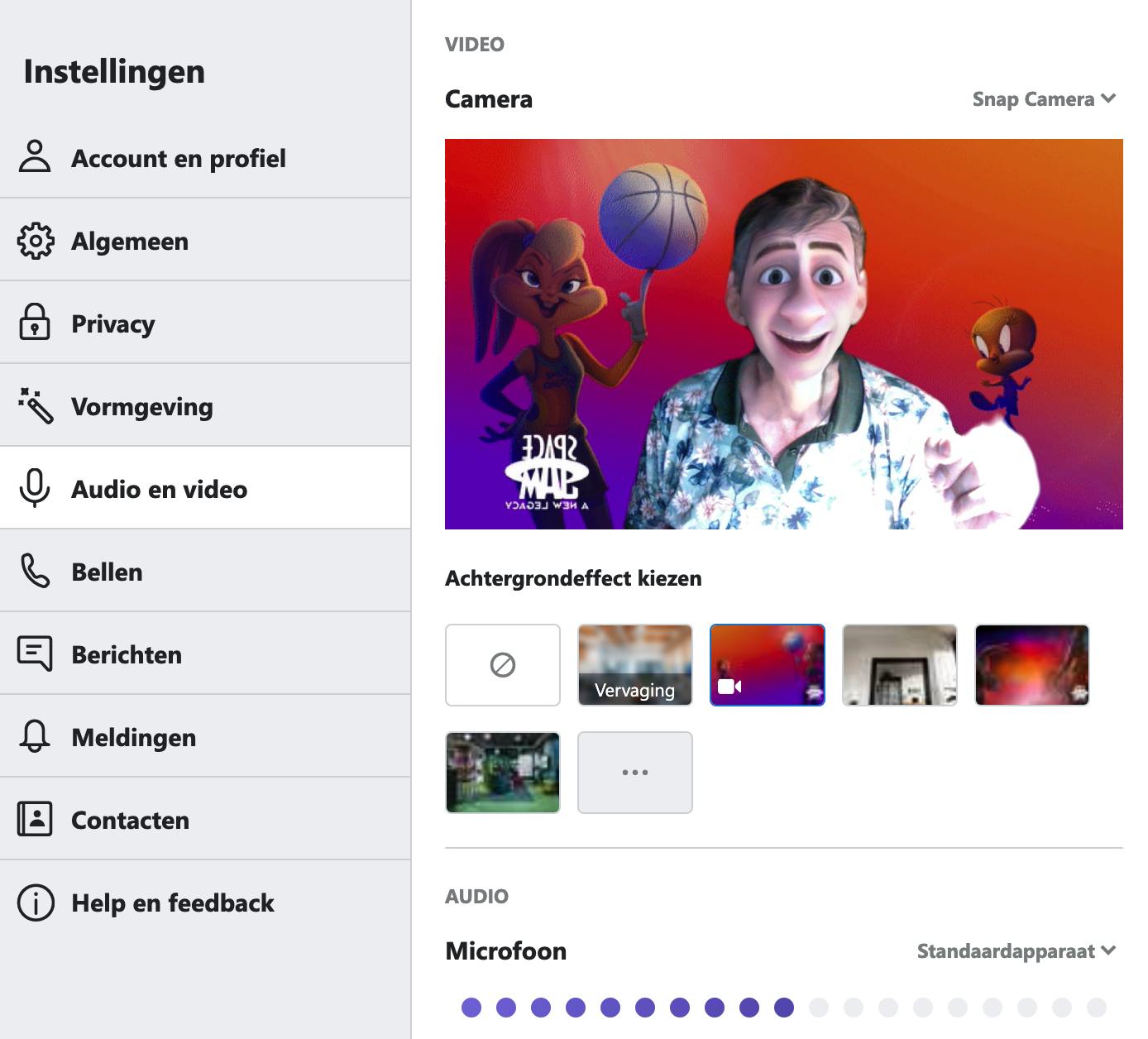1148x1039 pixels.
Task: Click the Bellen phone icon
Action: point(35,571)
